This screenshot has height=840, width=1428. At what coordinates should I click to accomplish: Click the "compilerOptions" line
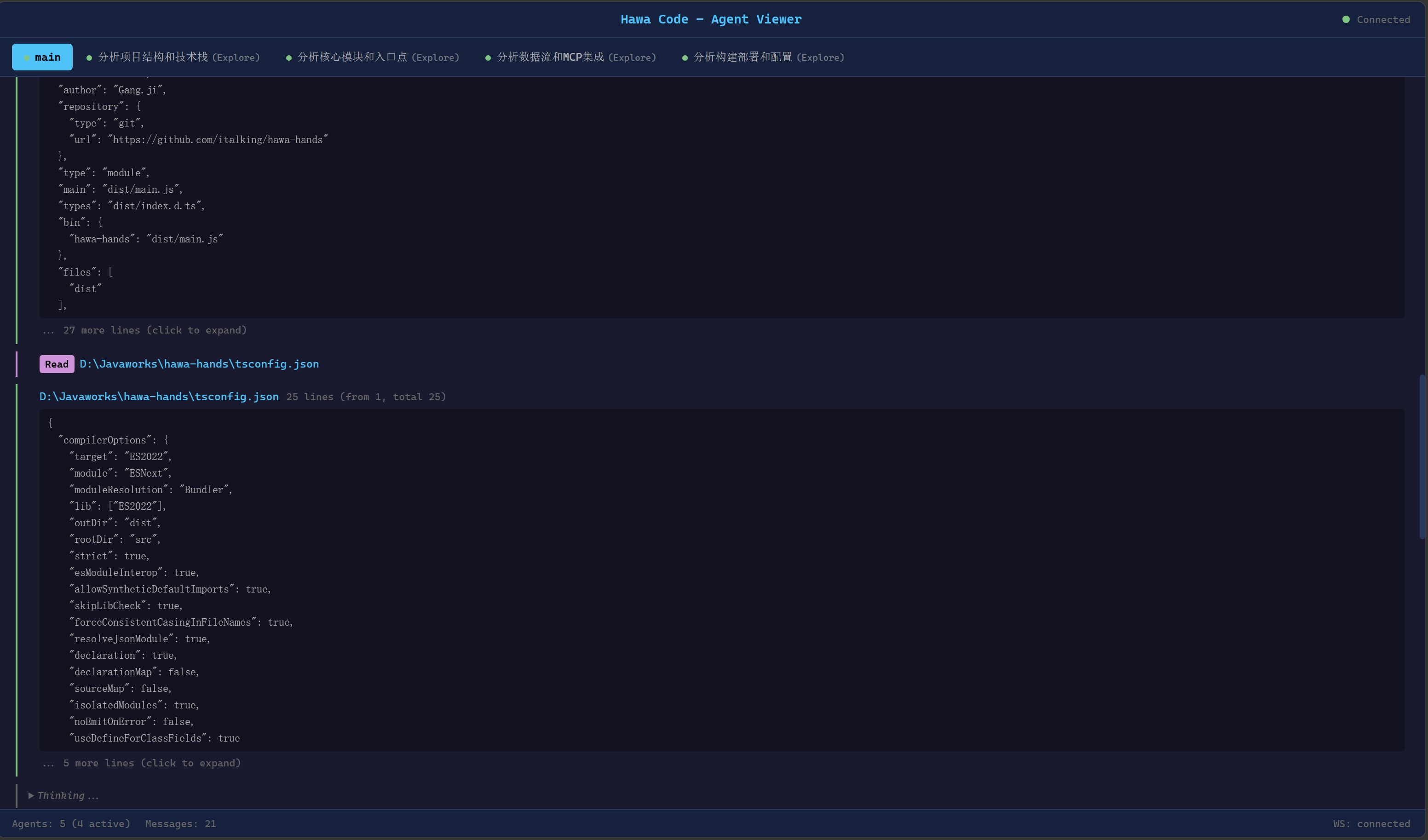click(x=113, y=440)
